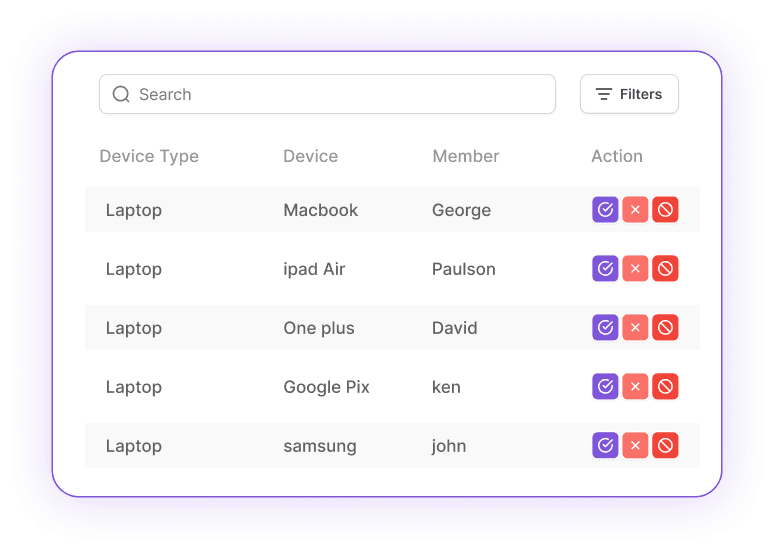Select the Macbook row for George
Screen dimensions: 774x551
[x=320, y=210]
